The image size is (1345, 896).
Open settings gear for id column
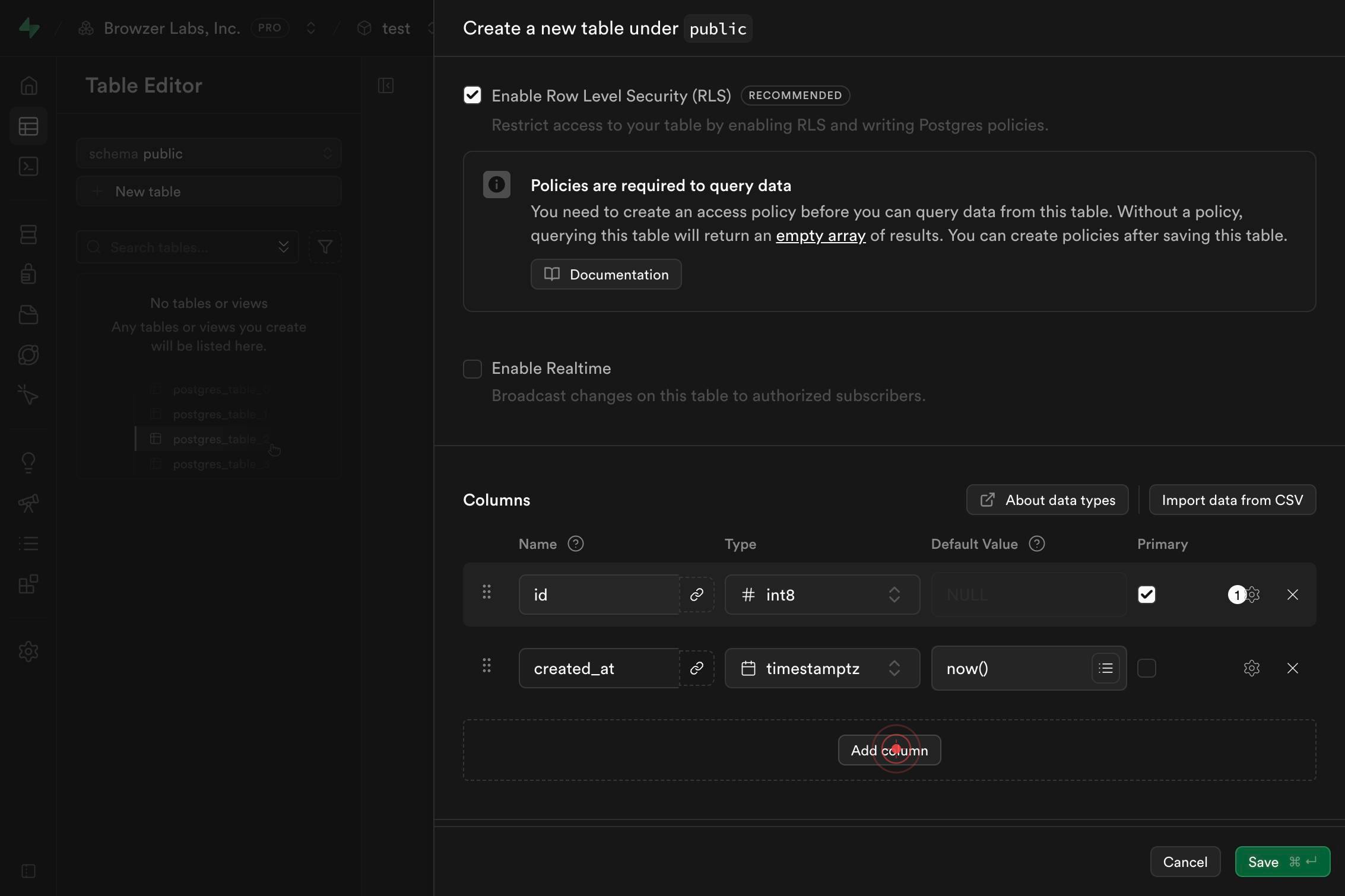click(x=1252, y=595)
